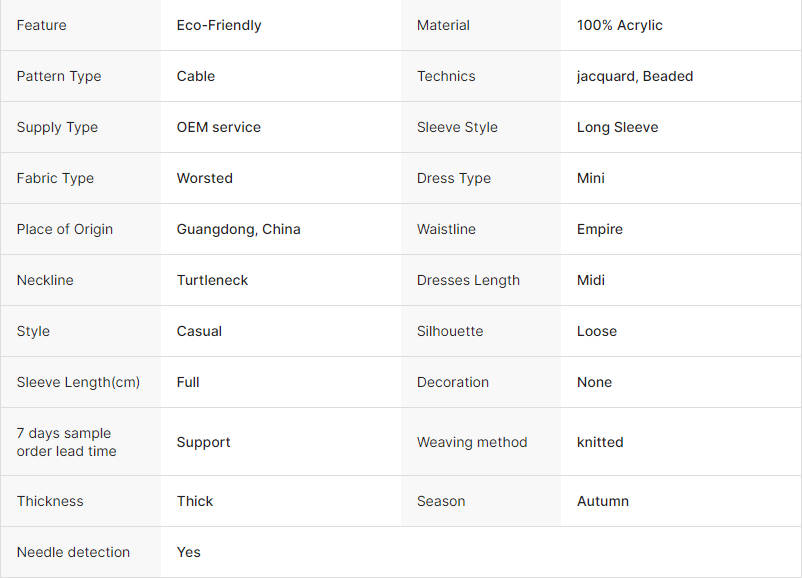Select the Casual style value
Viewport: 802px width, 578px height.
pos(199,331)
